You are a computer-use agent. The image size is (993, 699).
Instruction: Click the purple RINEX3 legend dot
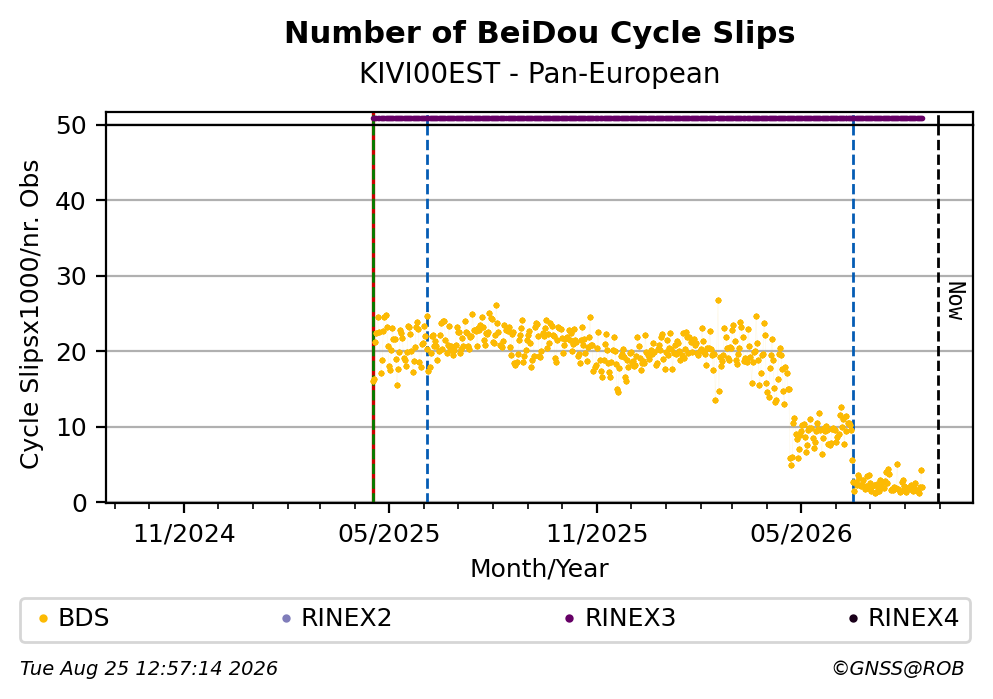pyautogui.click(x=569, y=619)
